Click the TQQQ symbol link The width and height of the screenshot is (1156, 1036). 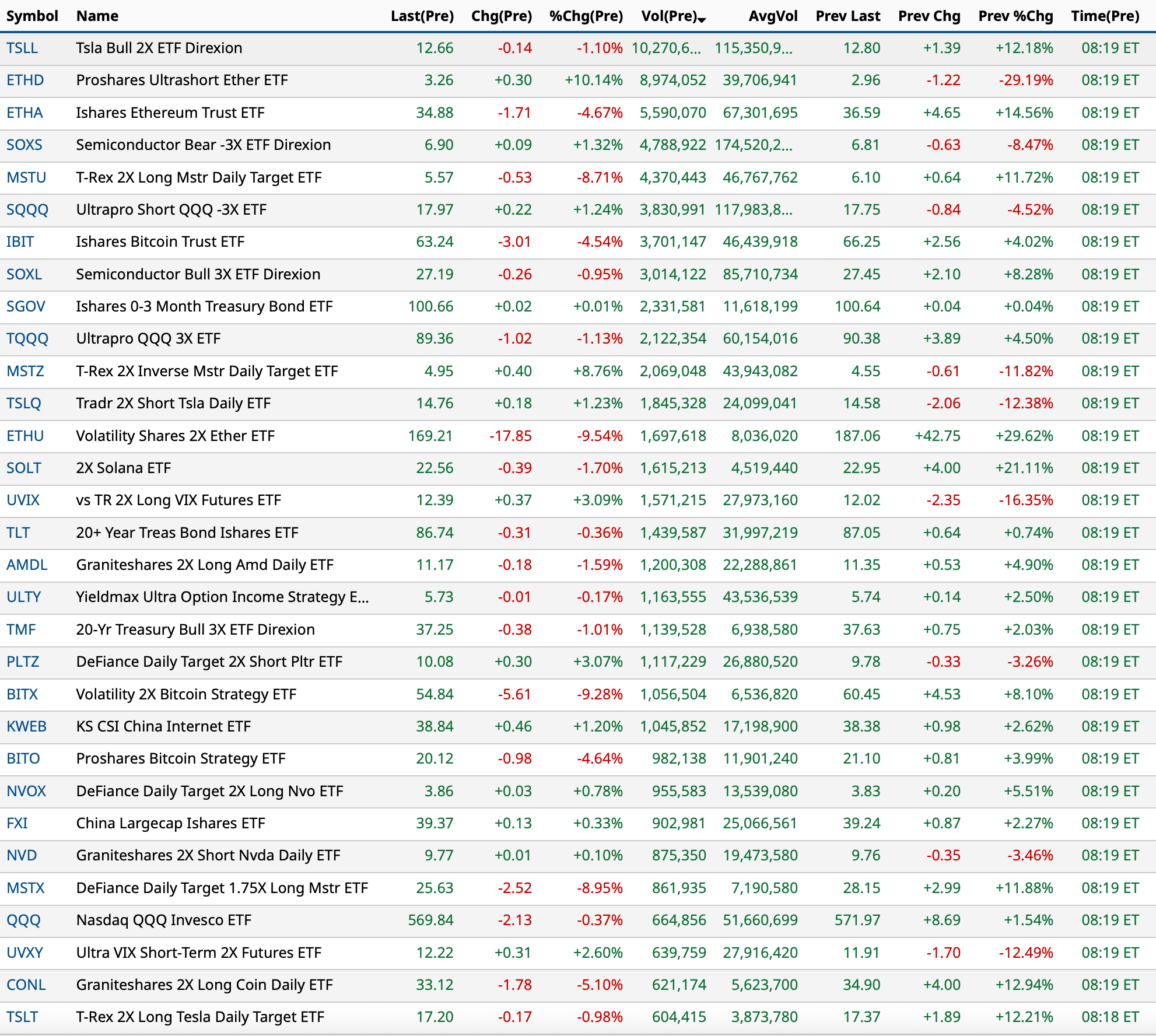27,338
